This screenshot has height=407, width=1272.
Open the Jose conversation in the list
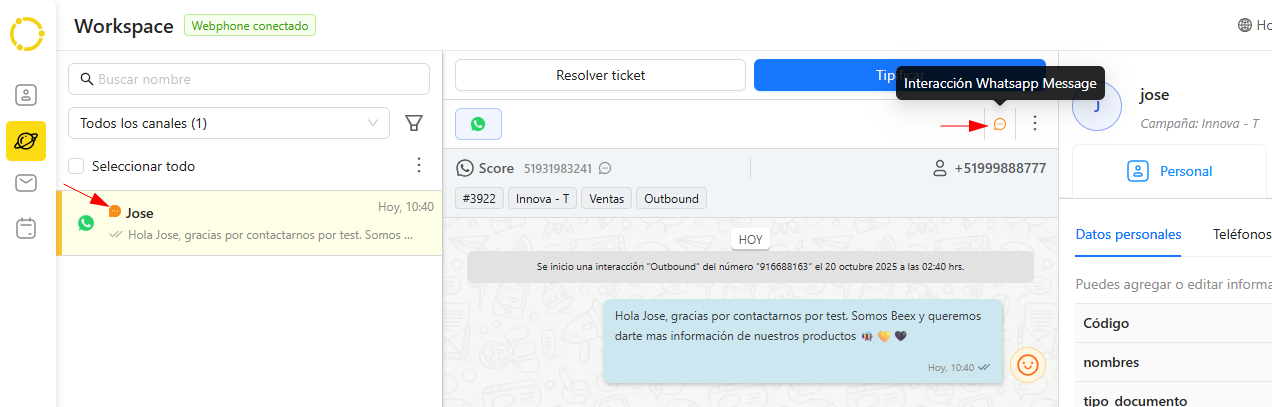250,223
